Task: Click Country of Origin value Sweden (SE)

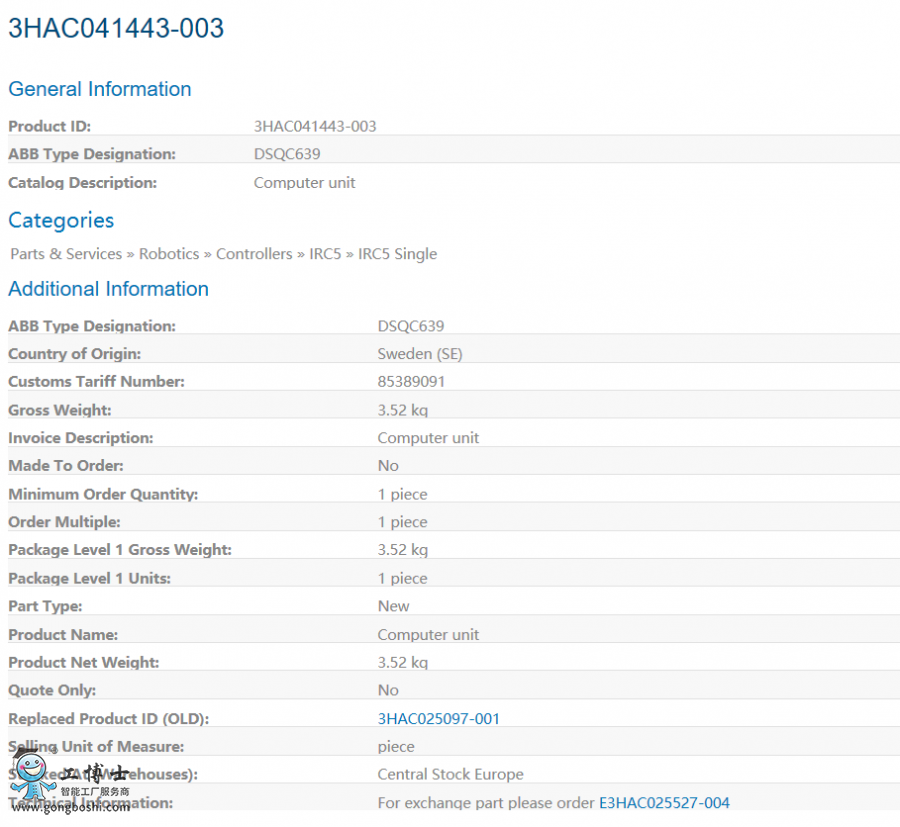Action: [420, 354]
